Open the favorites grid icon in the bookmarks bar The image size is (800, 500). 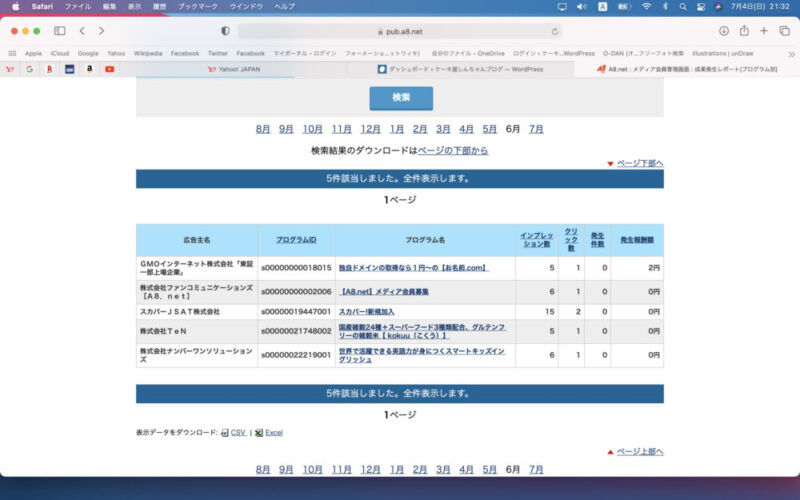[12, 53]
